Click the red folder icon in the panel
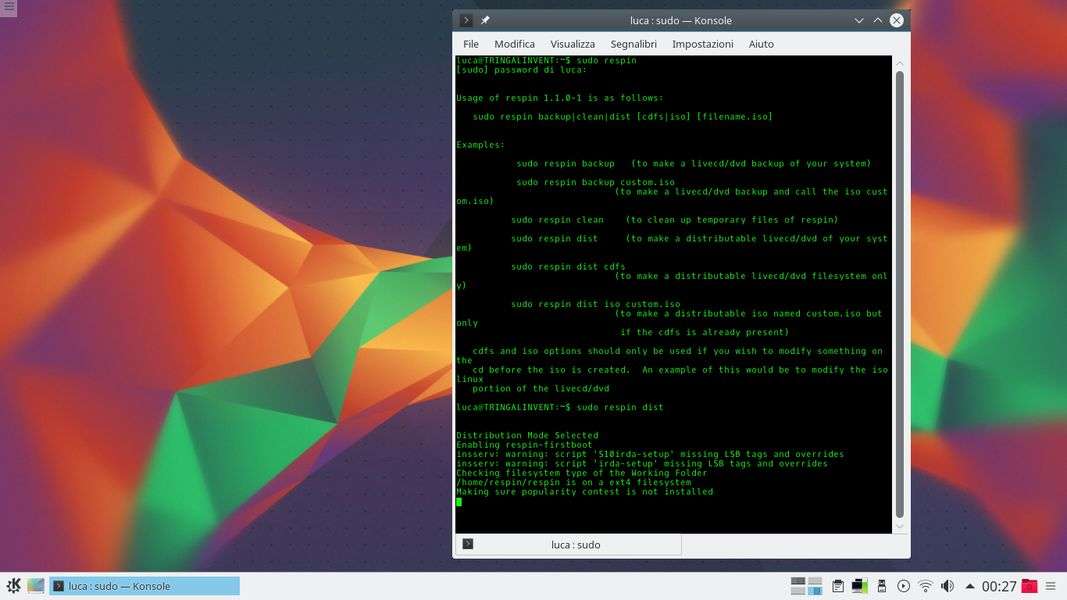Viewport: 1067px width, 600px height. coord(1029,586)
